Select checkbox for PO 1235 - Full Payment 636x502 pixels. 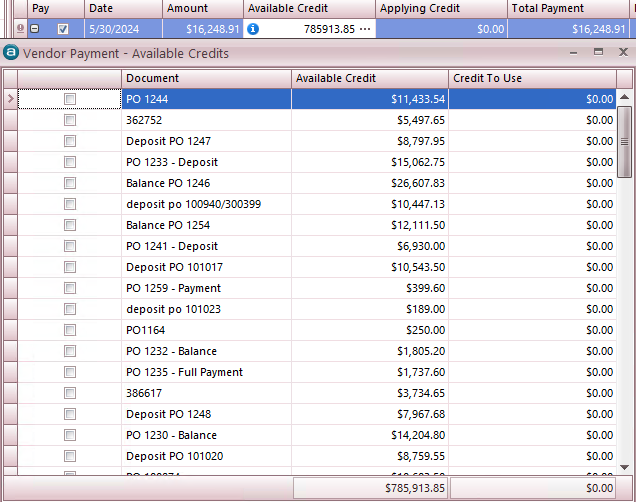coord(70,372)
